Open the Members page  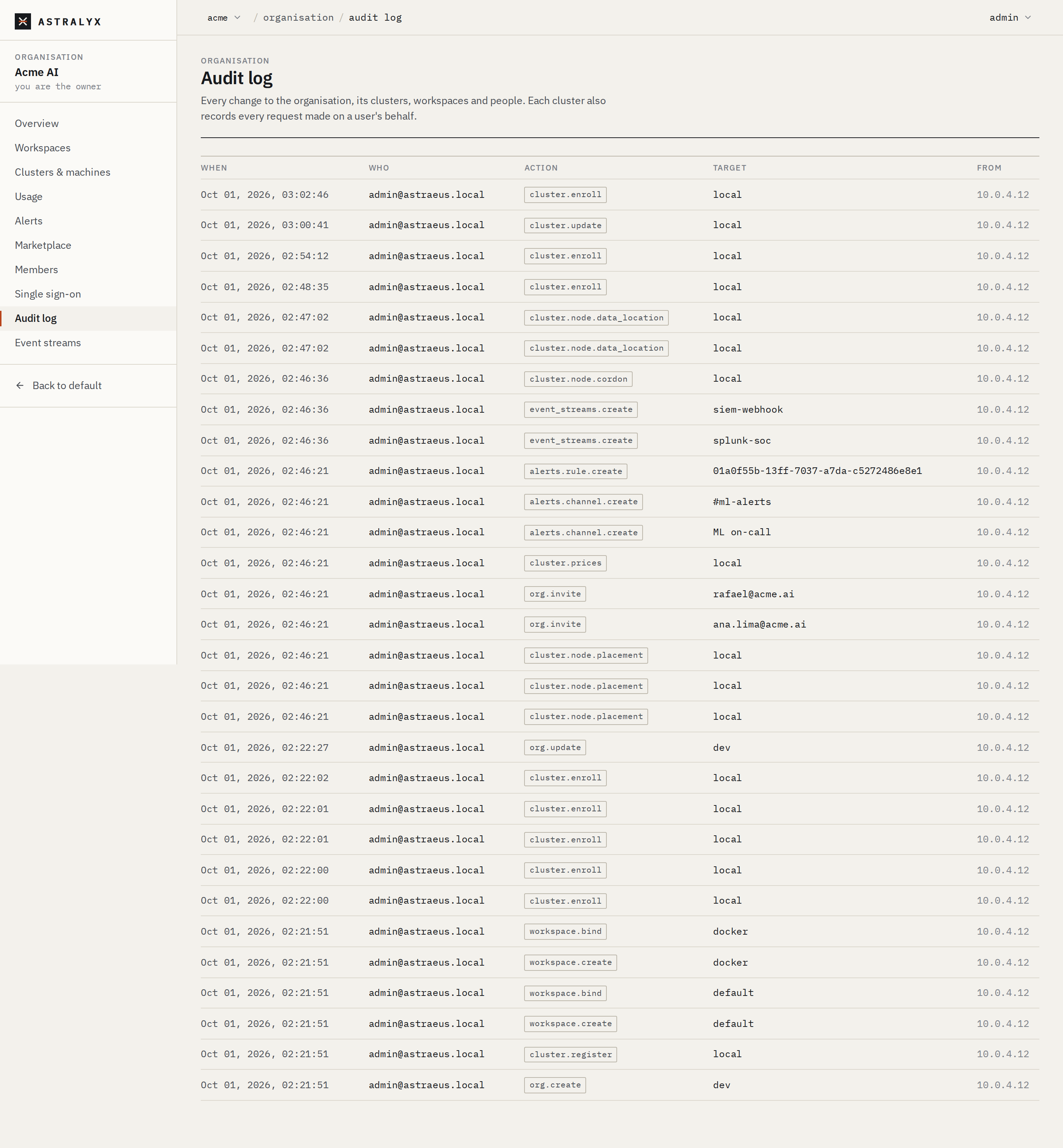coord(36,270)
